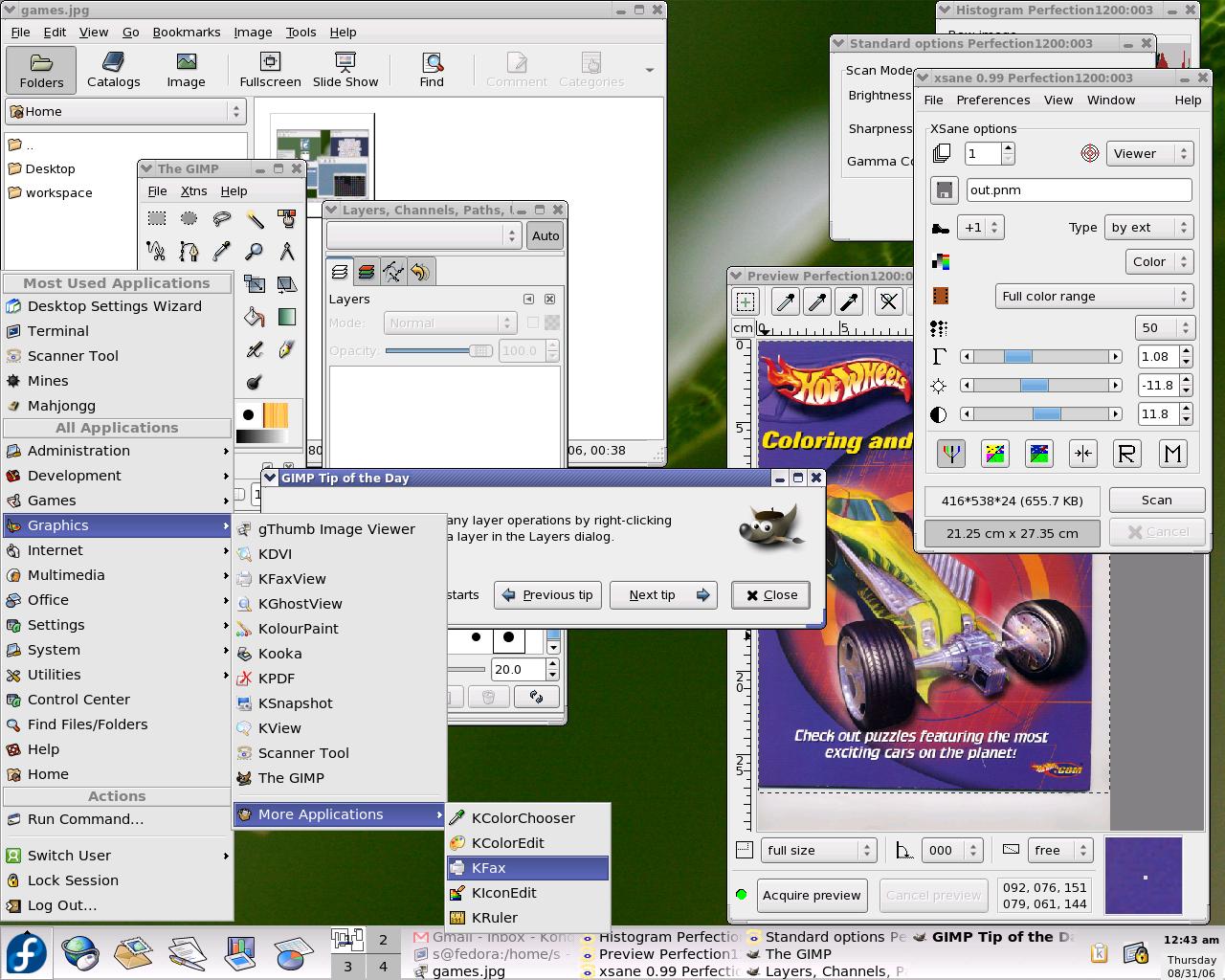Select KFax from More Applications submenu
Screen dimensions: 1225x980
click(x=527, y=868)
